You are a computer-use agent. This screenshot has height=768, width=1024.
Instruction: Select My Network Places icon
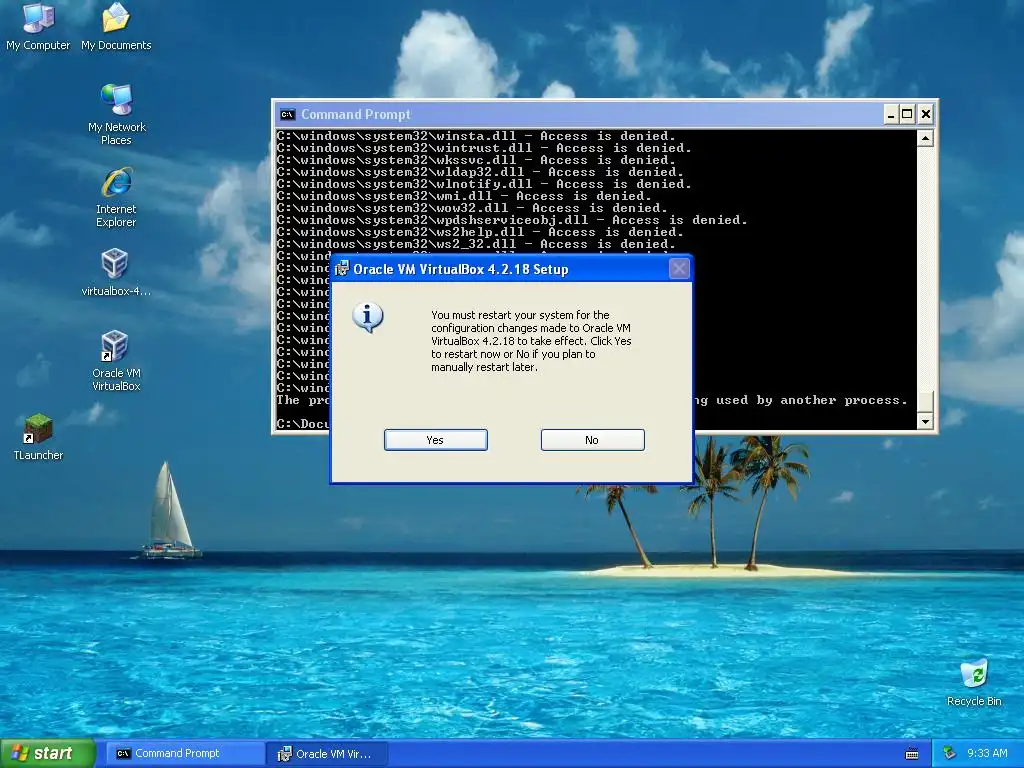pos(116,114)
